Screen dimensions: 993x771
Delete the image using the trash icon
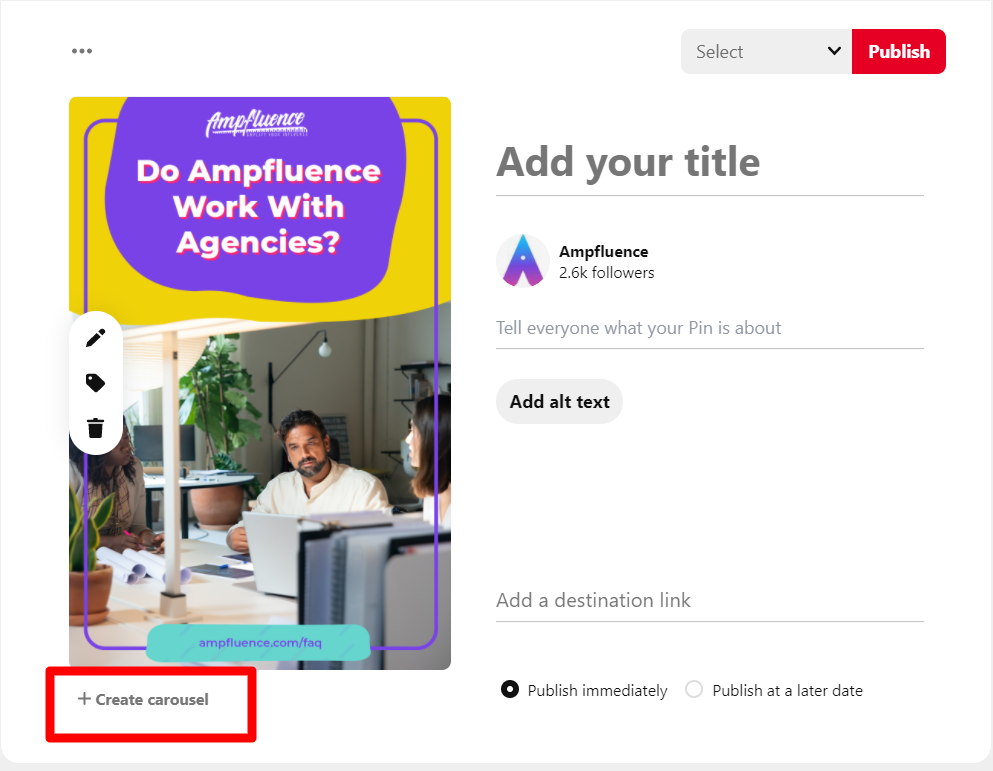point(96,428)
